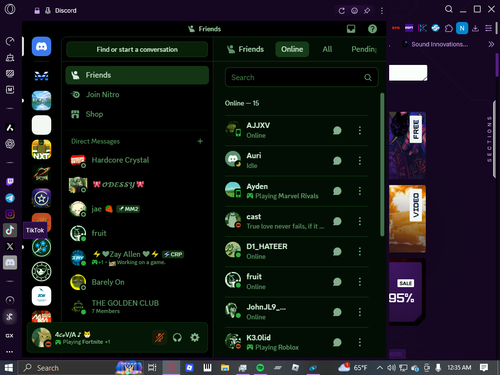
Task: Click the Sound Innovations bookmark
Action: tap(436, 44)
